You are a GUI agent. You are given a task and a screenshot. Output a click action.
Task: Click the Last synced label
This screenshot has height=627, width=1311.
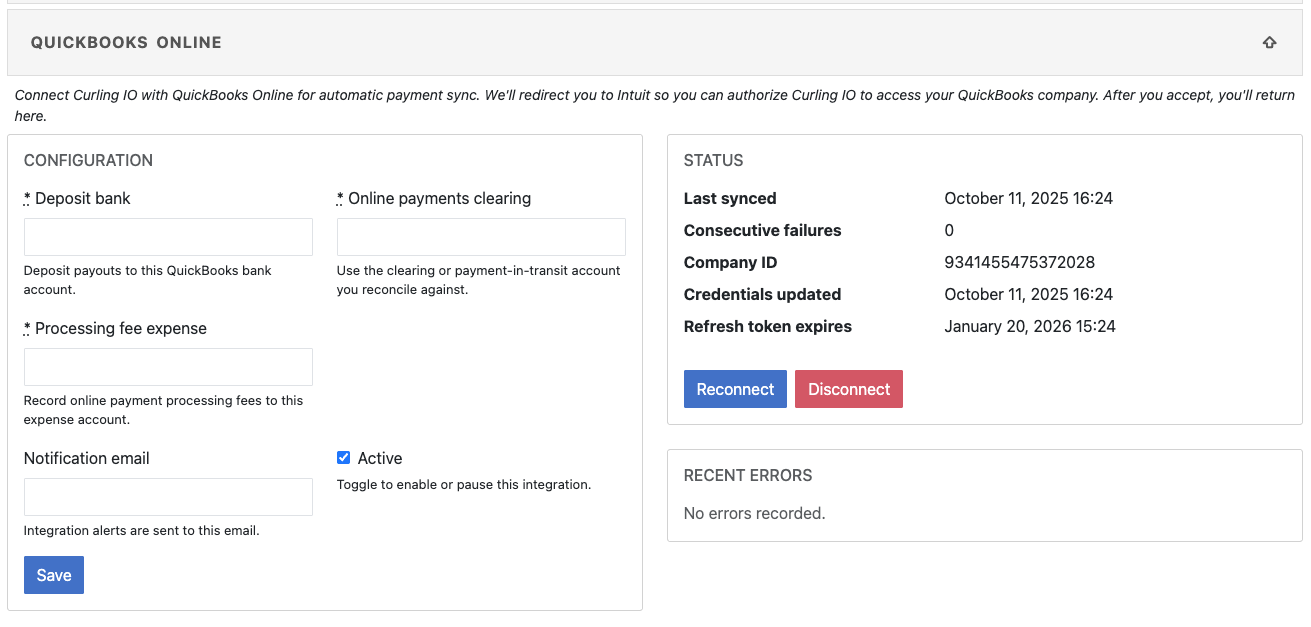pyautogui.click(x=730, y=198)
